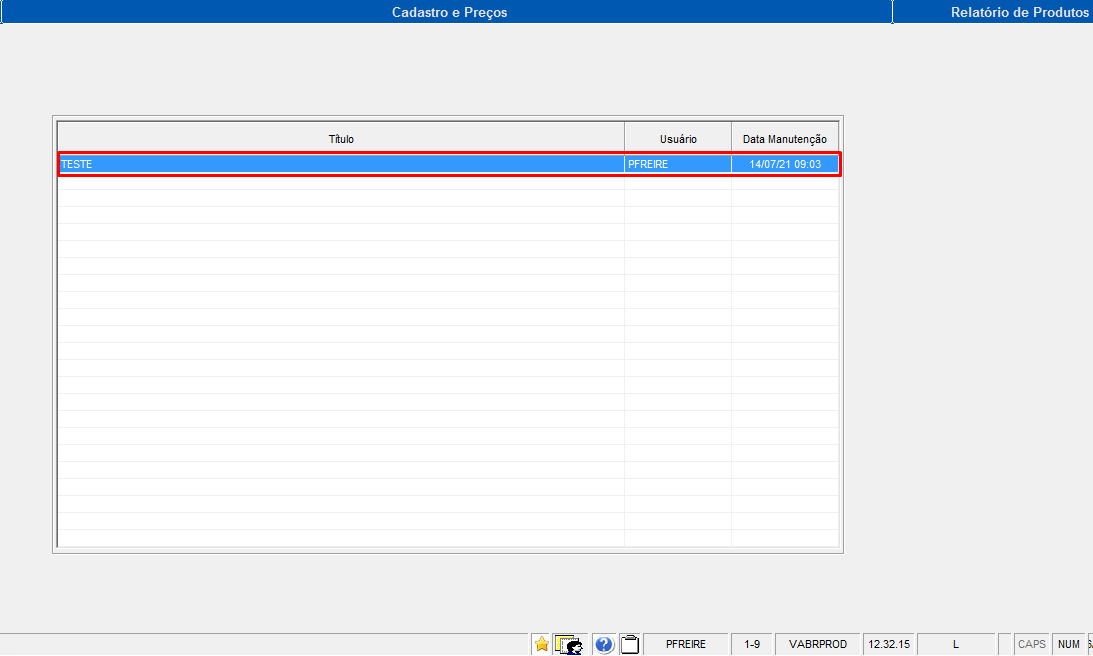Sort by Data Manutenção column header

[x=784, y=139]
